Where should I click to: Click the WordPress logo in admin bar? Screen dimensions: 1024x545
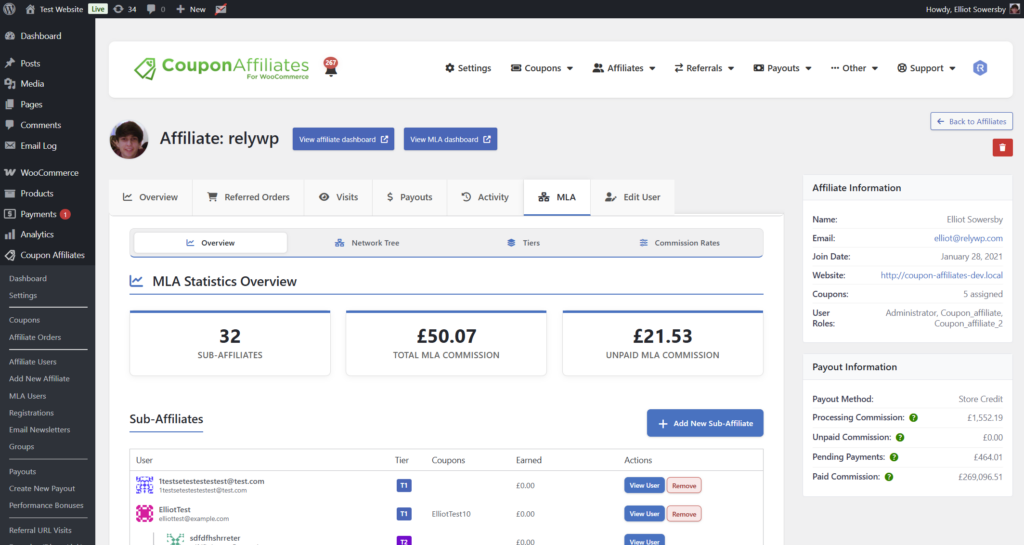pos(11,9)
